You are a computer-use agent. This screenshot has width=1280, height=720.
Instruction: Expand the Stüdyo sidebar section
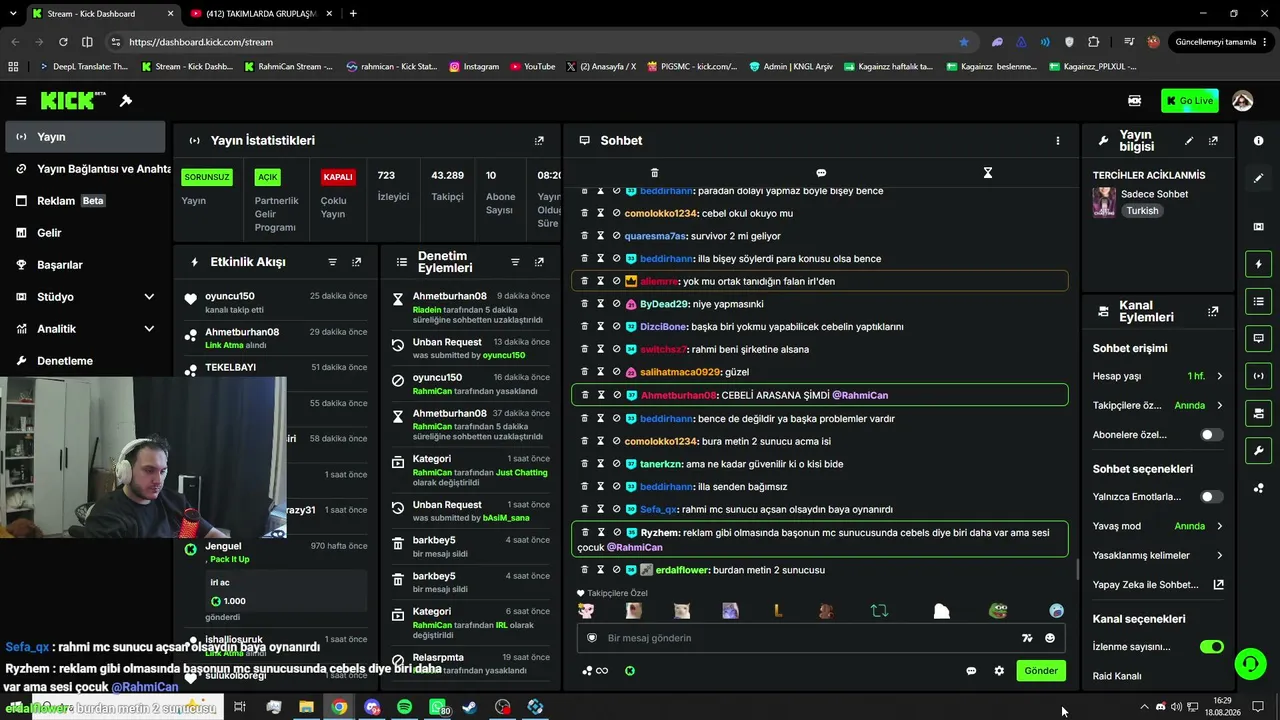coord(84,297)
